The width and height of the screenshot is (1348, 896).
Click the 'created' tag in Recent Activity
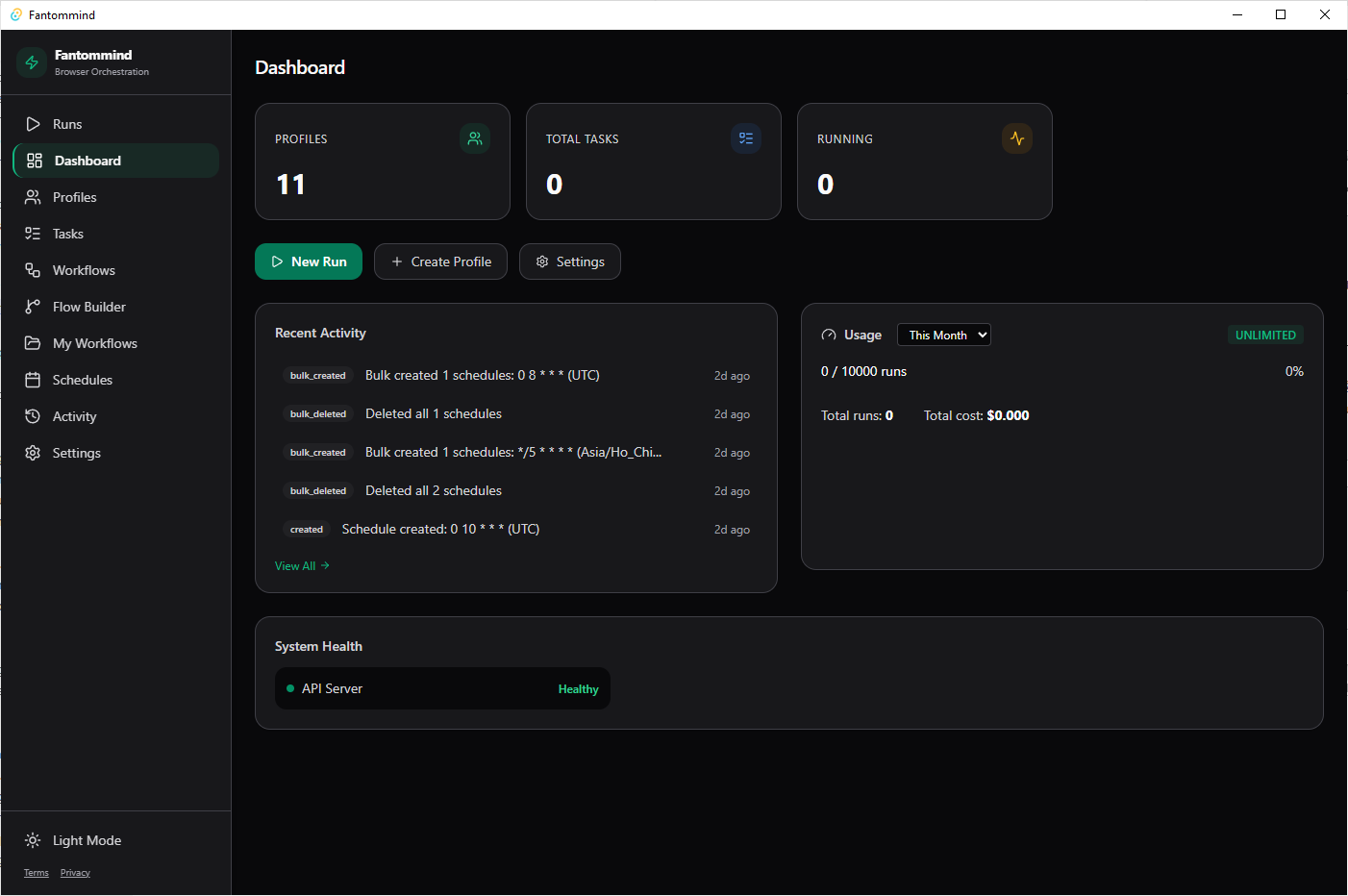tap(307, 529)
